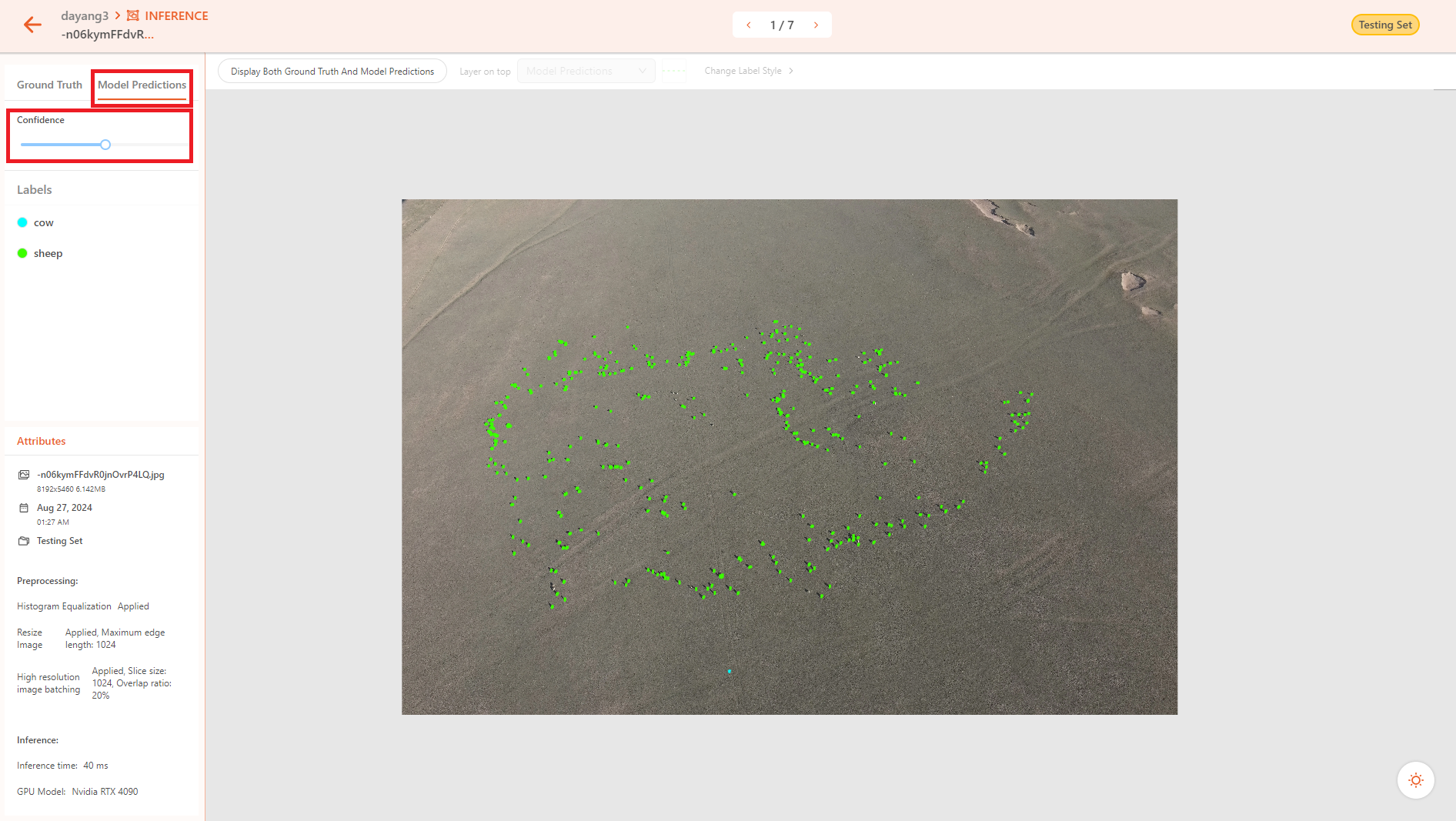
Task: Toggle Display Both Ground Truth And Model Predictions
Action: point(332,71)
